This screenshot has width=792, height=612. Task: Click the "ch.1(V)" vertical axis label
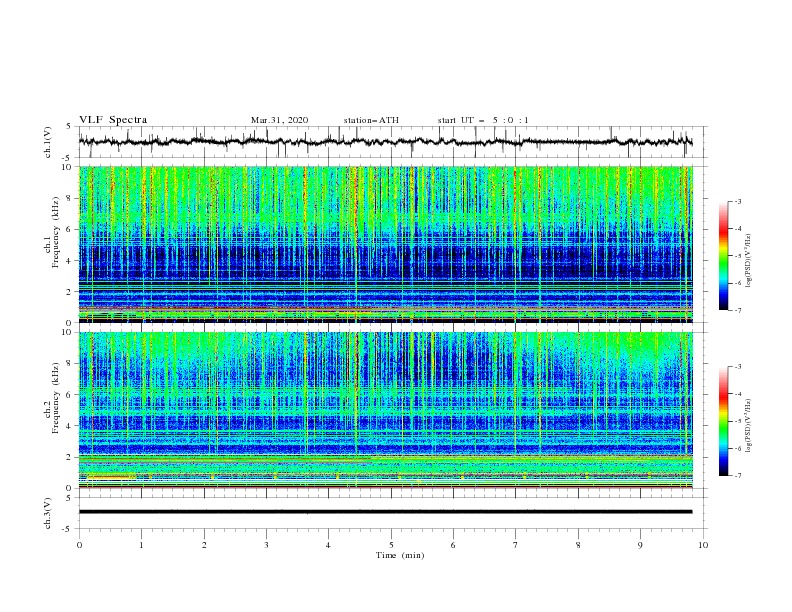click(x=48, y=142)
